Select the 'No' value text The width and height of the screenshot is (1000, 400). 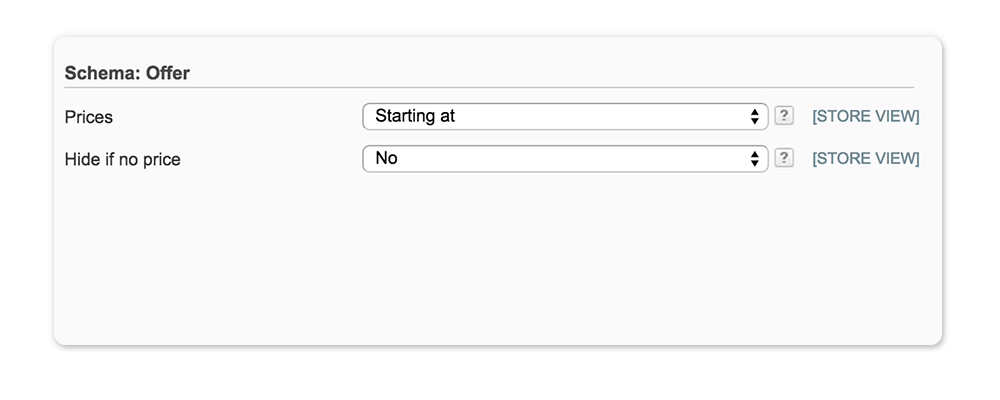386,158
